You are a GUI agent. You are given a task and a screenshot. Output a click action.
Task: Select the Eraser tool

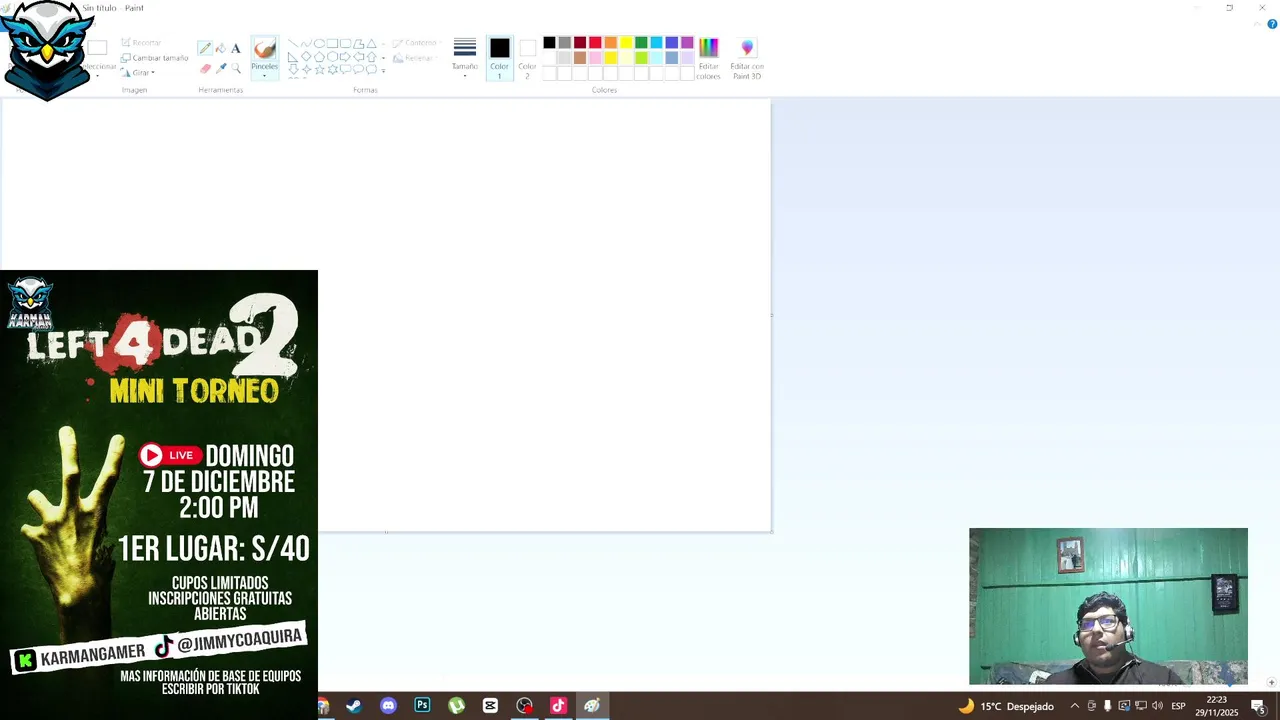pyautogui.click(x=205, y=68)
